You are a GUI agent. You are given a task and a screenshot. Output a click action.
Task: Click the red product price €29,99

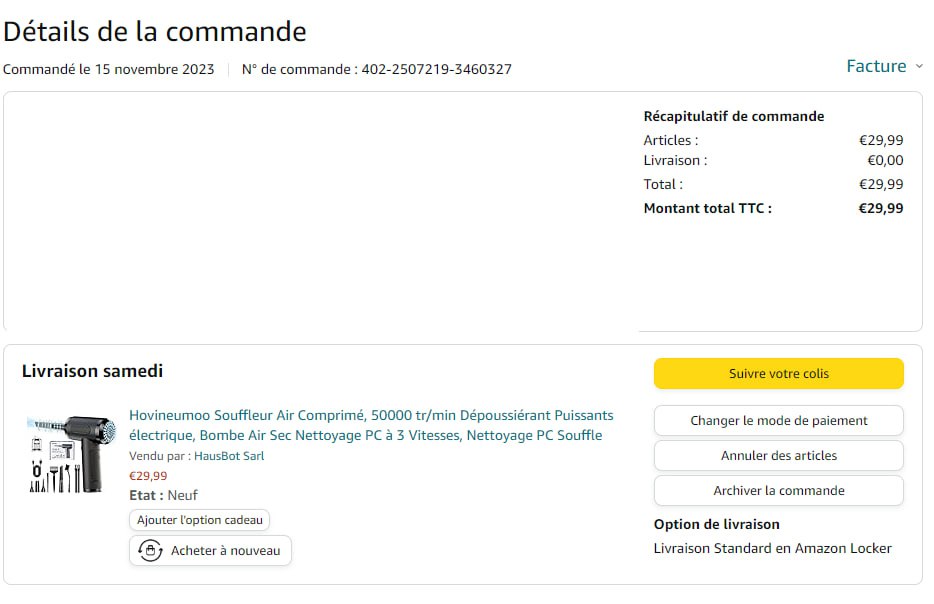[148, 476]
